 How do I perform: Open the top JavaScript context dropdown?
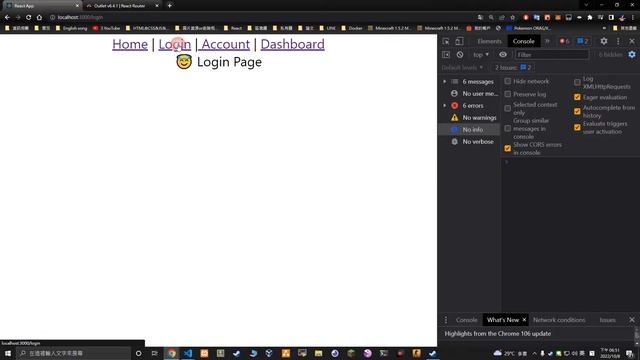pos(481,54)
